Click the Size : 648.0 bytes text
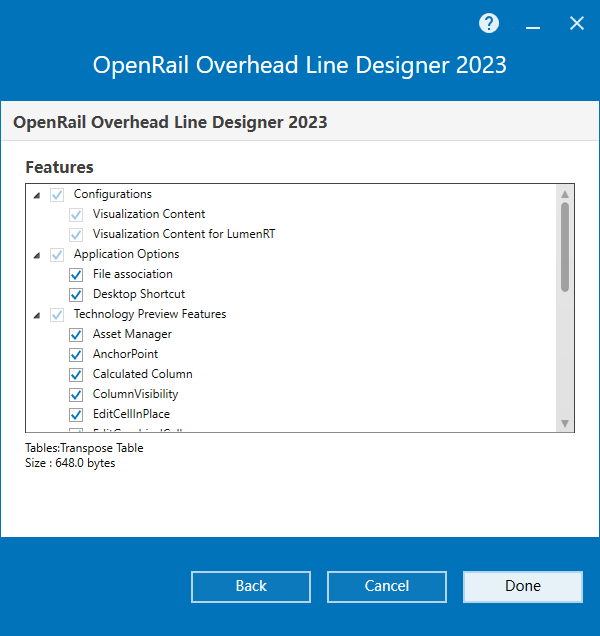Screen dimensions: 600x636 [x=70, y=463]
